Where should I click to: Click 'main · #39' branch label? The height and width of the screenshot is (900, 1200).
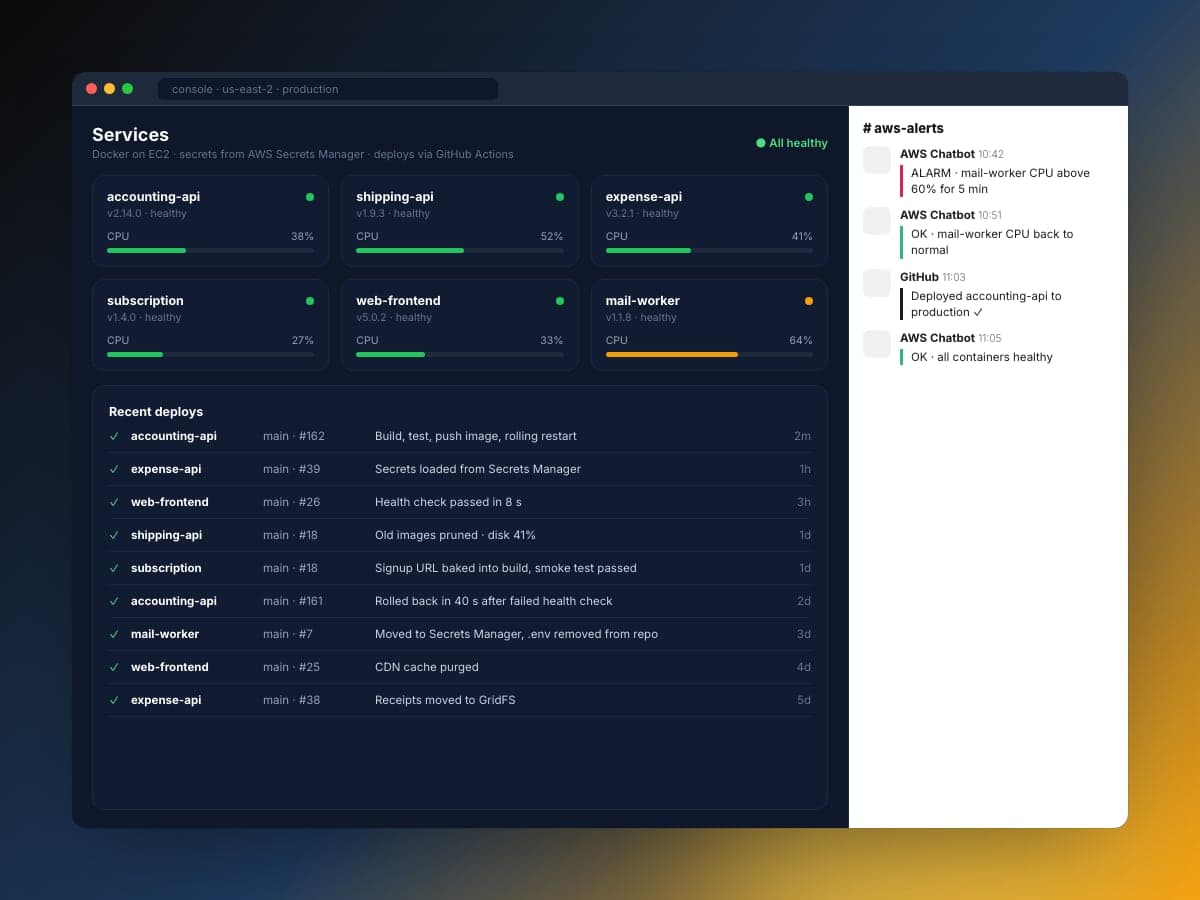point(291,469)
